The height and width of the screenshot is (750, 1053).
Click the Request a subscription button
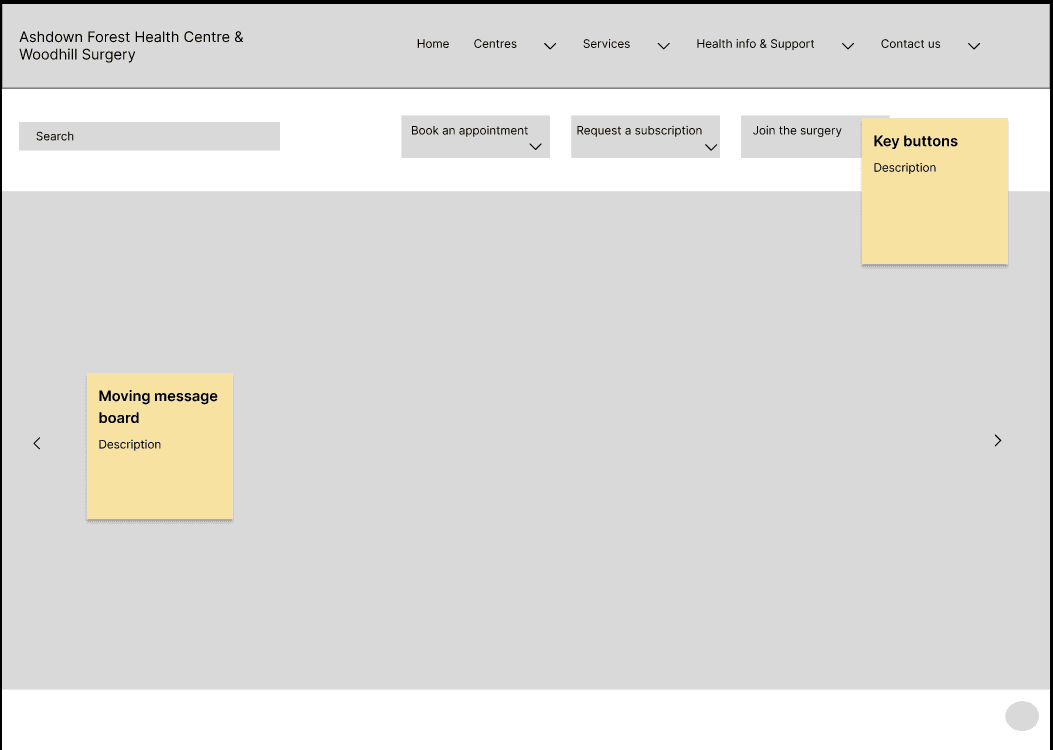pyautogui.click(x=645, y=136)
